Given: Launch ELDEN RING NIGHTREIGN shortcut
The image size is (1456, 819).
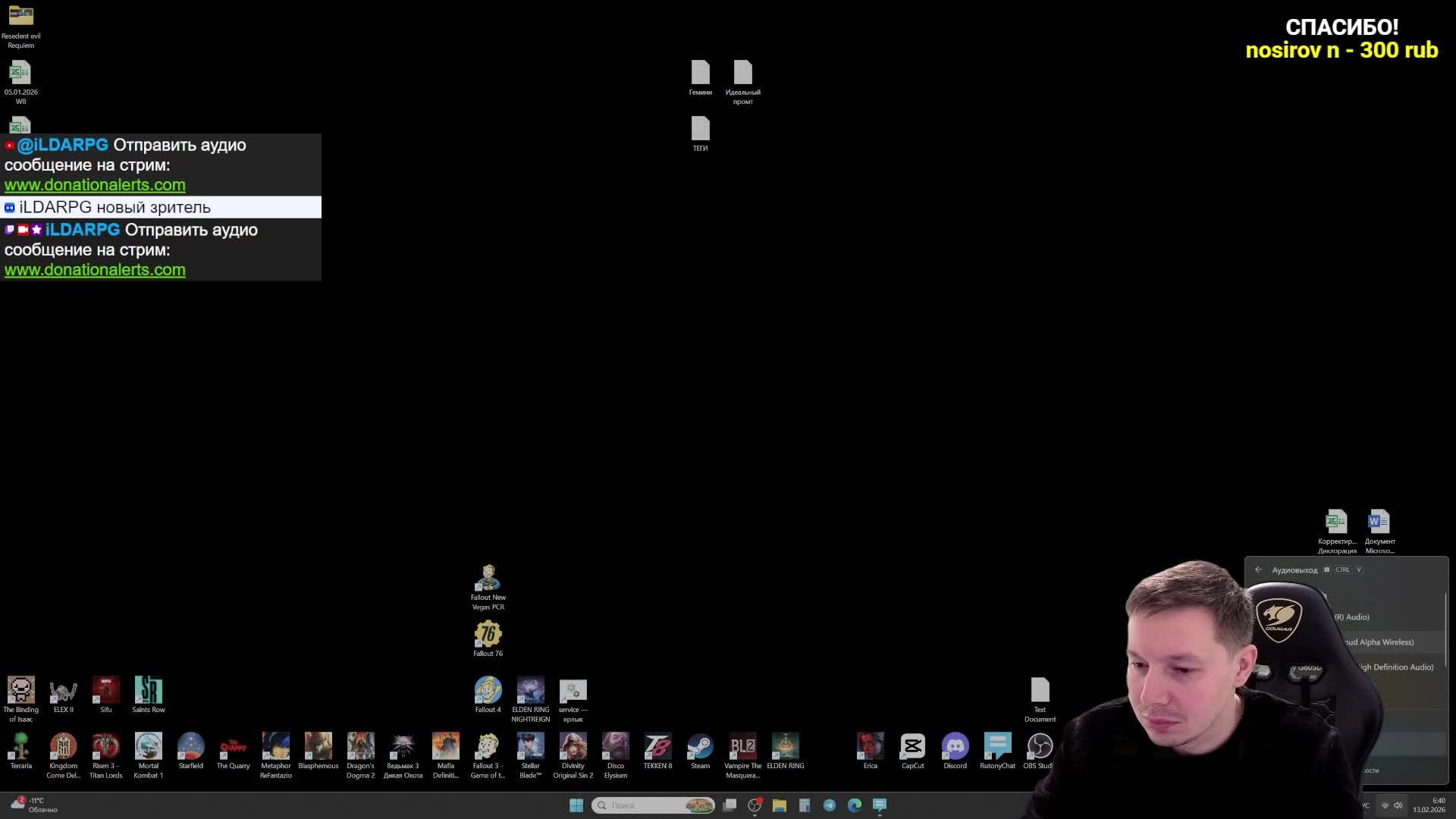Looking at the screenshot, I should [x=530, y=692].
